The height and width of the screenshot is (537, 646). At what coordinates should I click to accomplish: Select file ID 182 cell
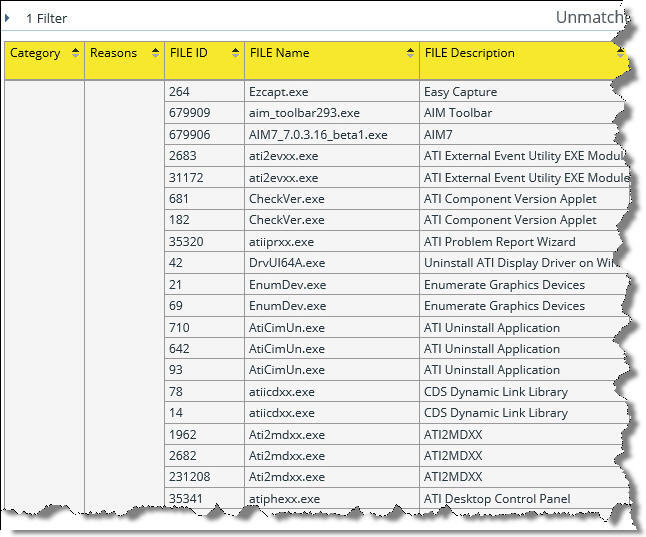(x=204, y=220)
